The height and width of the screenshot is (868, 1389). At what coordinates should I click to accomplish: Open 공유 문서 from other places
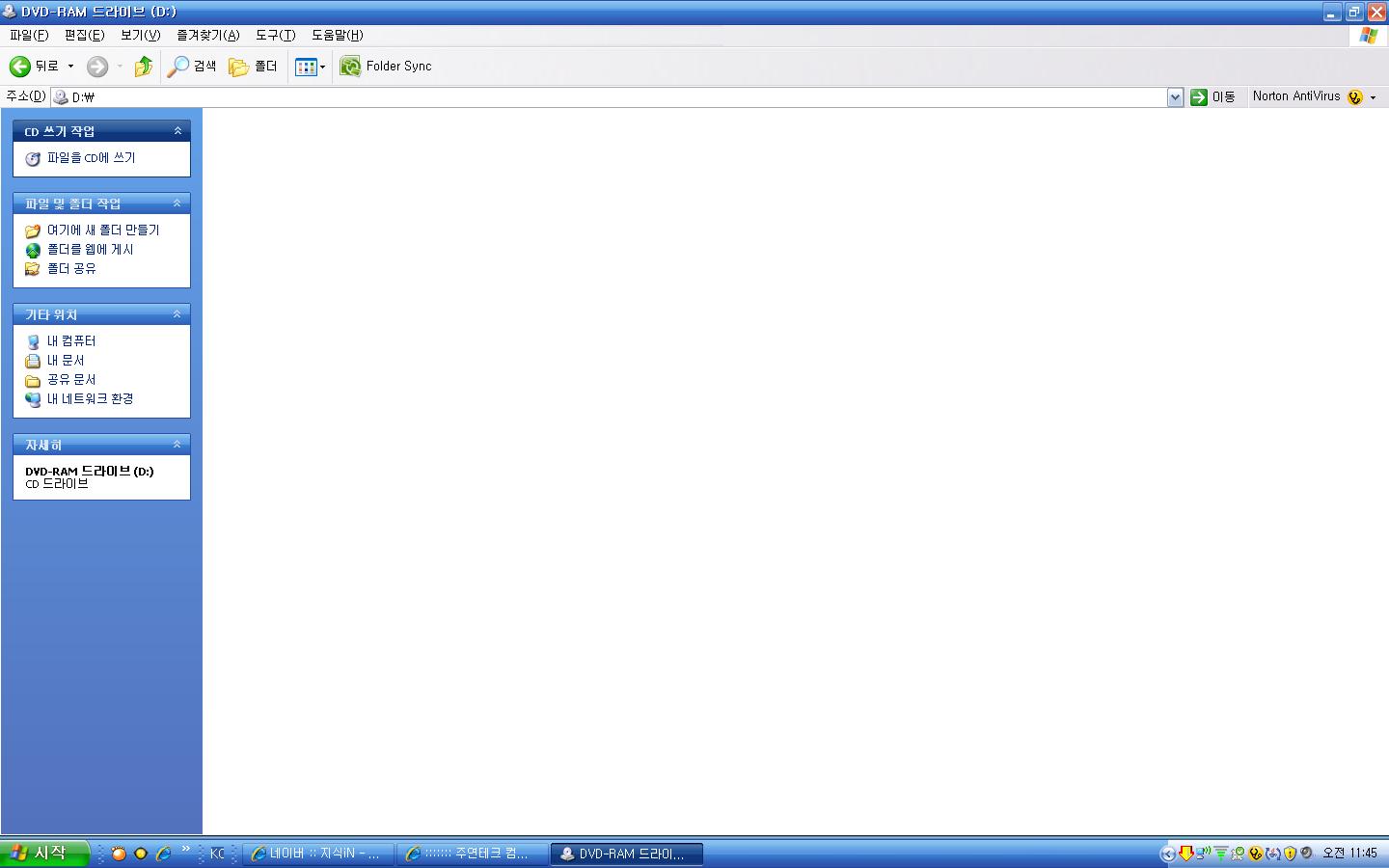[x=71, y=380]
